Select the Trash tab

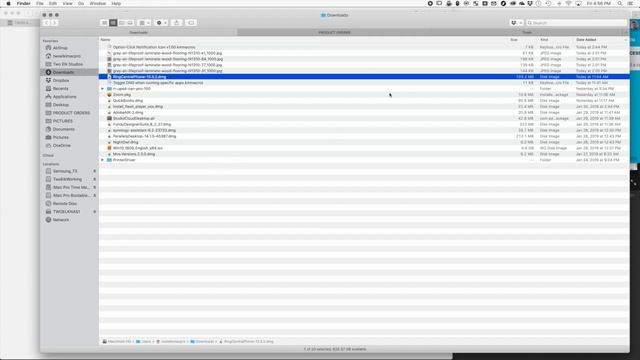(x=527, y=32)
